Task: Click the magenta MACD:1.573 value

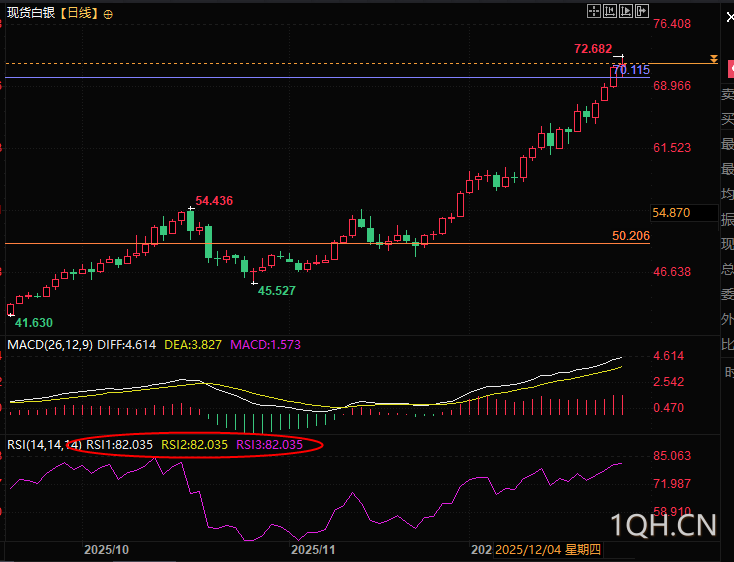Action: pyautogui.click(x=265, y=345)
